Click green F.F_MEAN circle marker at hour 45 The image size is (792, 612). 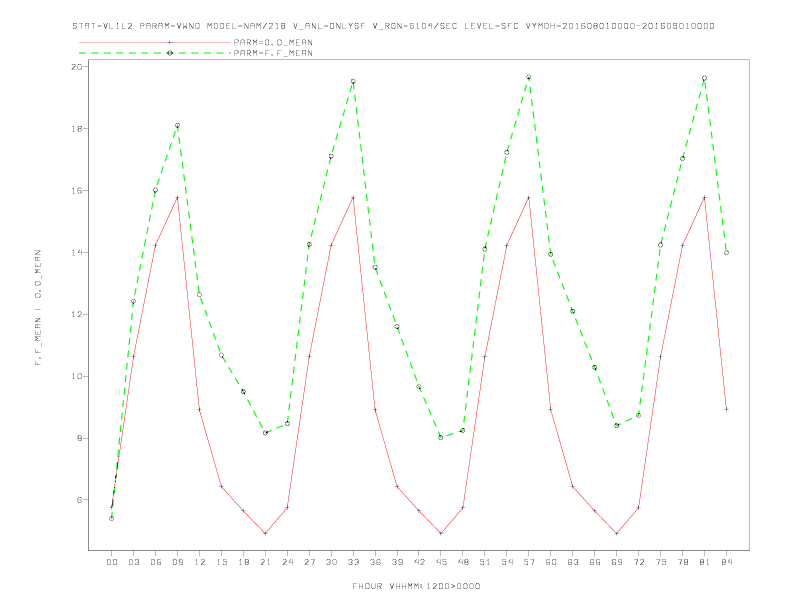[x=441, y=437]
